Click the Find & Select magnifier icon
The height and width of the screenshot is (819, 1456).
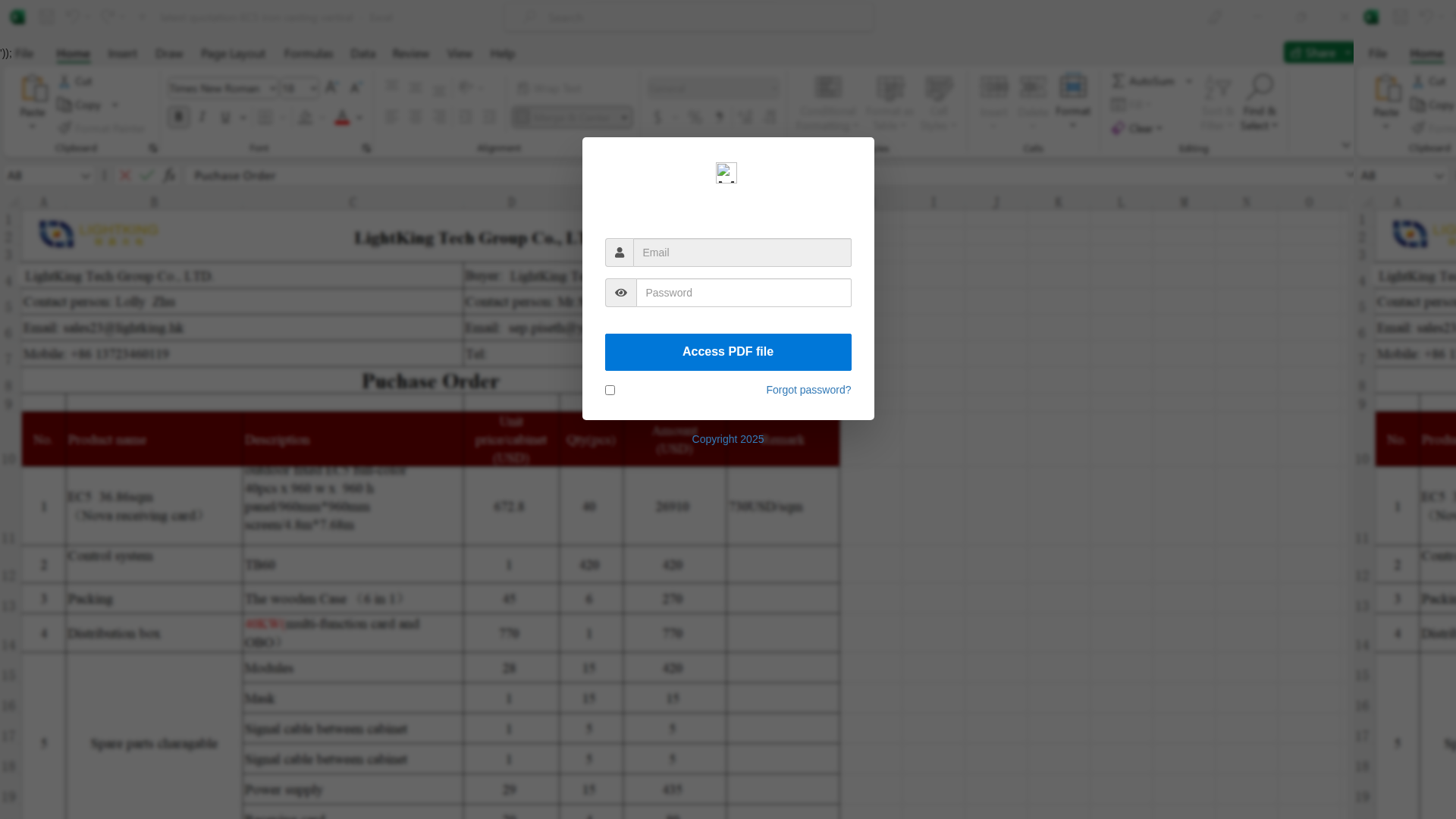pos(1260,86)
